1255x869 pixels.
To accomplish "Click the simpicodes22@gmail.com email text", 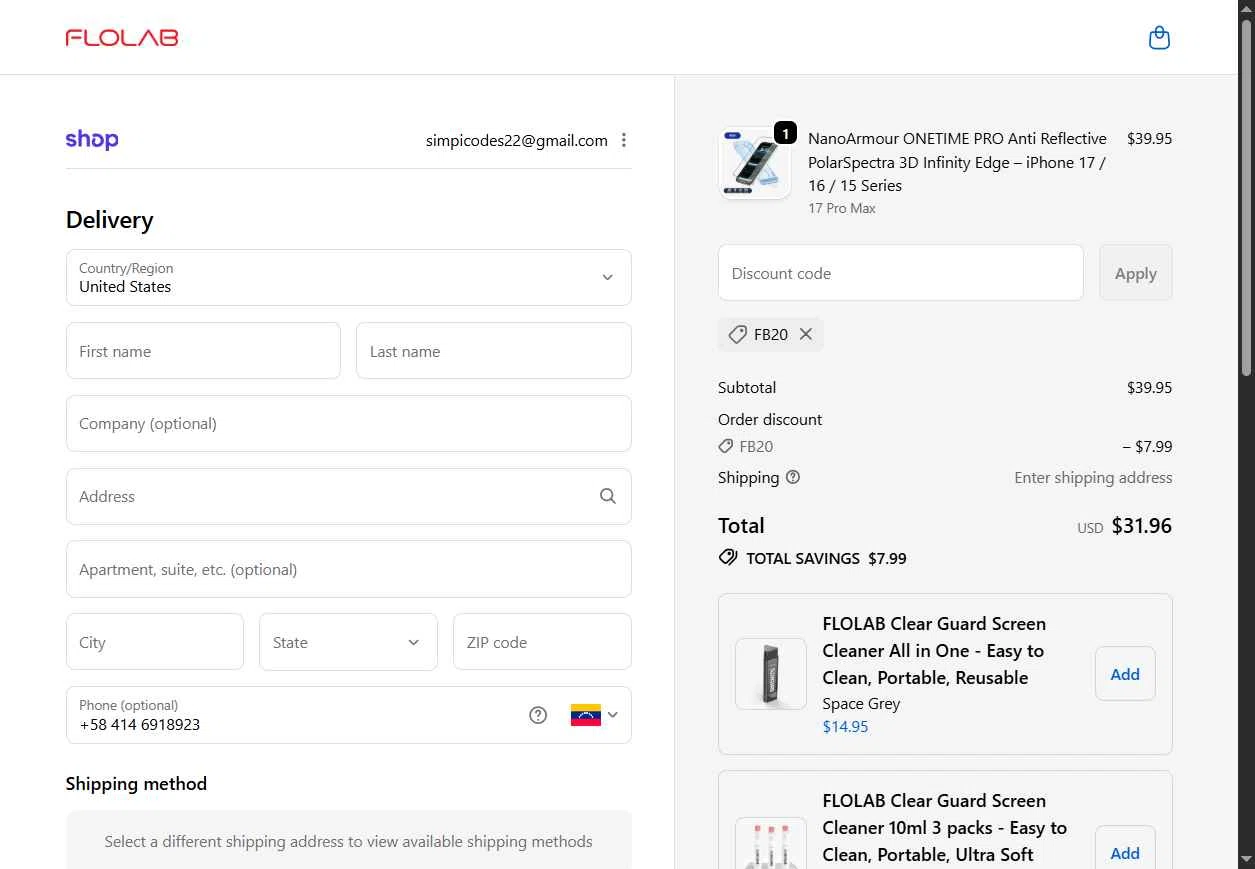I will click(517, 140).
